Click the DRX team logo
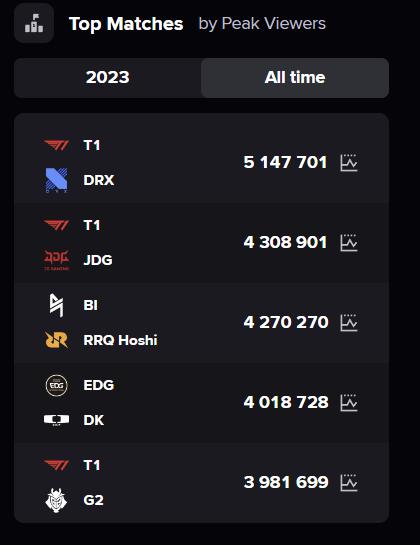 57,180
